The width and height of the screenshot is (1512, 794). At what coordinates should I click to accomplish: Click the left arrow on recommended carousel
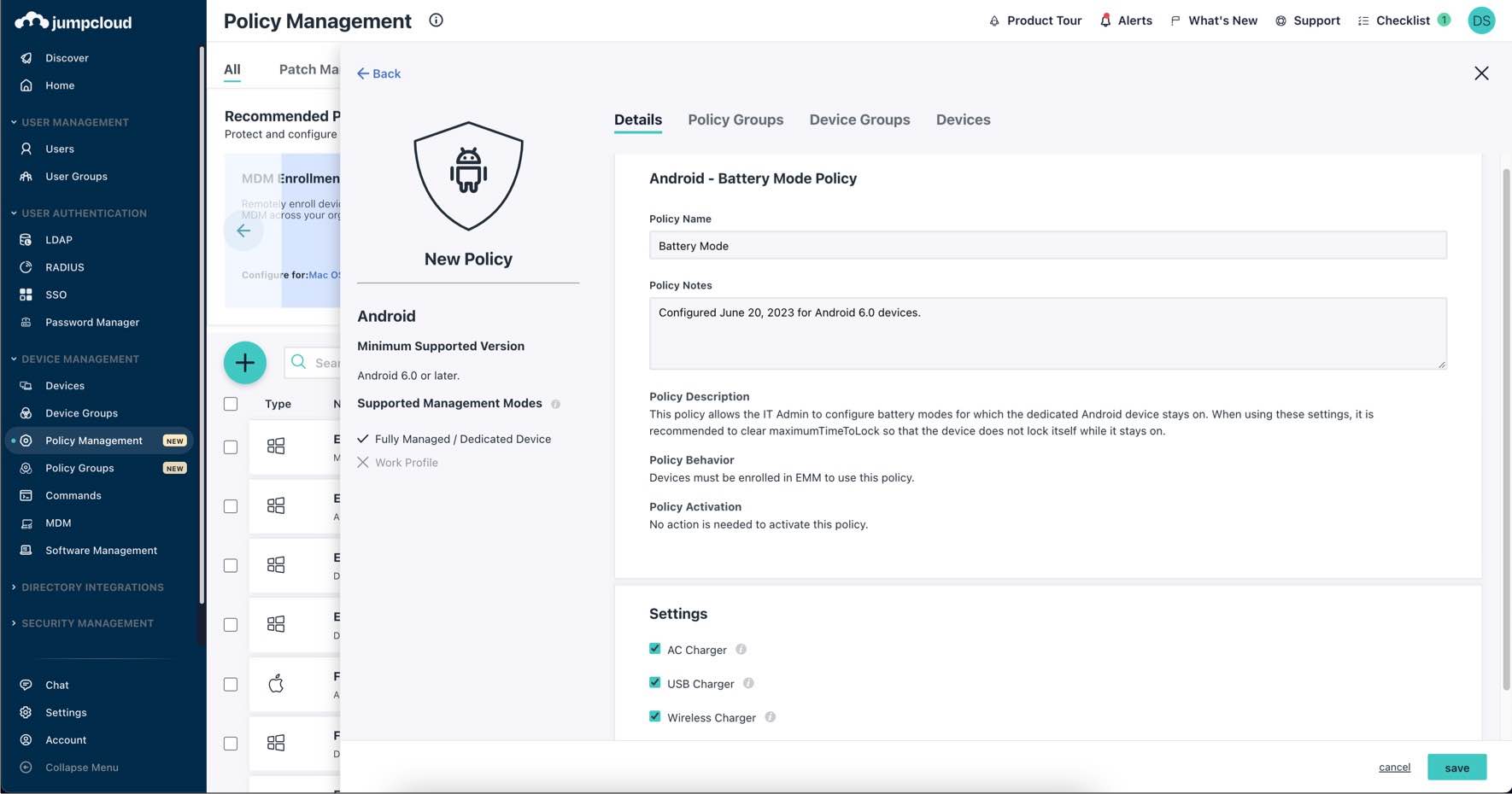(243, 231)
